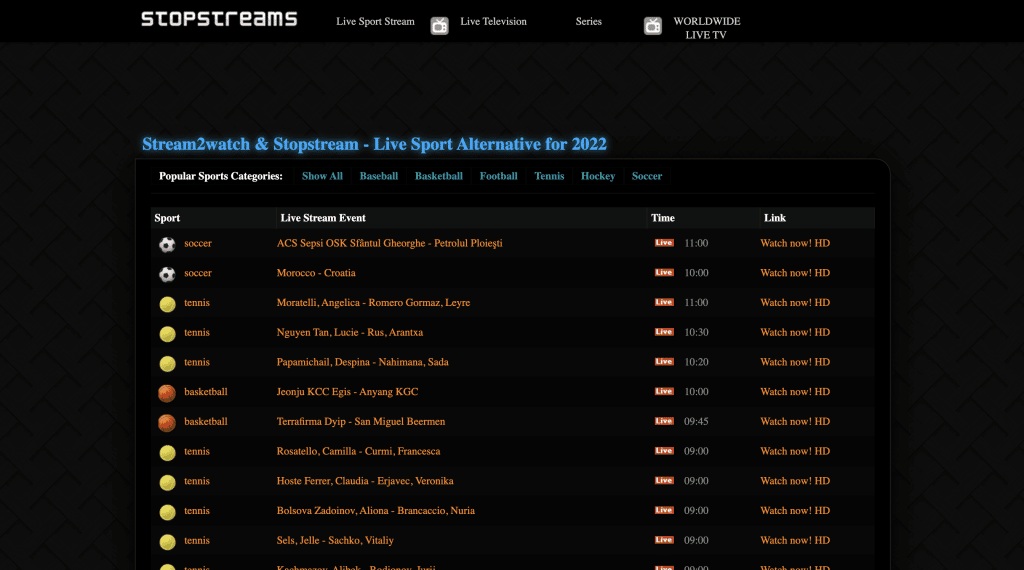Click the basketball icon for Terrafirma Dyip row
This screenshot has height=570, width=1024.
tap(167, 422)
